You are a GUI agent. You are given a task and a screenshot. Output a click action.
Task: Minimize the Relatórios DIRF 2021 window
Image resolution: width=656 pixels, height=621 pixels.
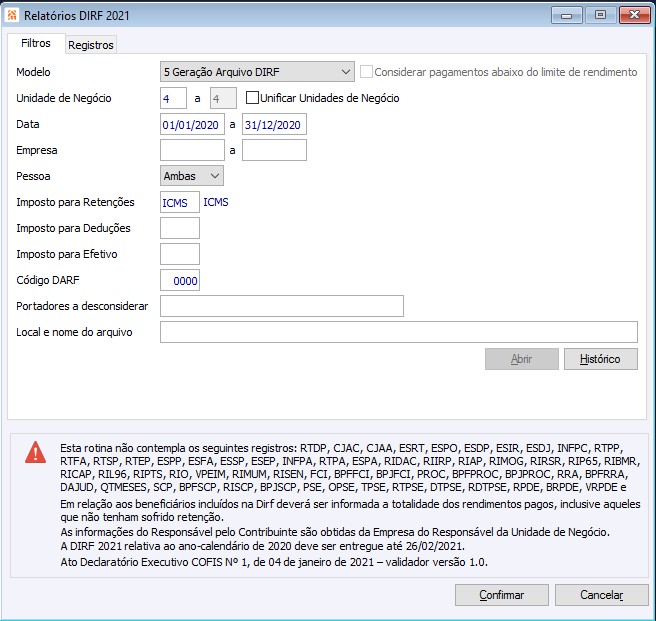pyautogui.click(x=566, y=15)
